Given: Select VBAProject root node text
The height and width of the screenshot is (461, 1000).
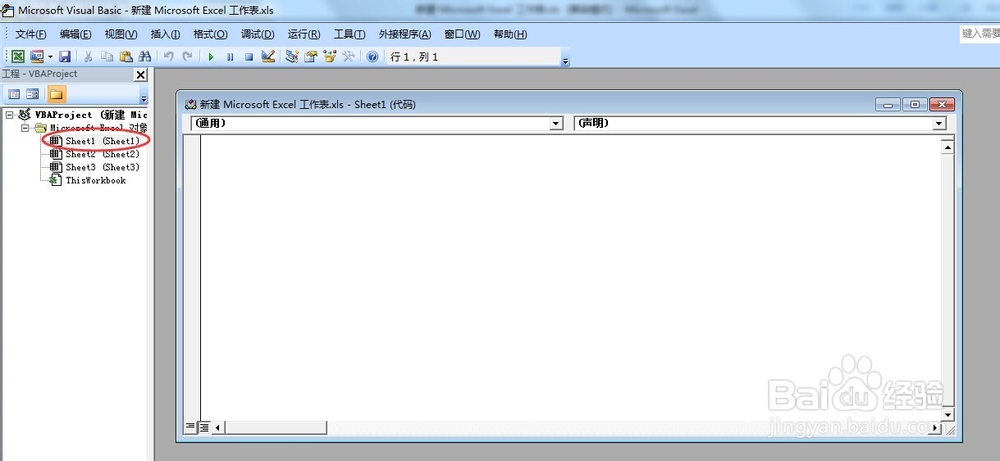Looking at the screenshot, I should pos(91,115).
